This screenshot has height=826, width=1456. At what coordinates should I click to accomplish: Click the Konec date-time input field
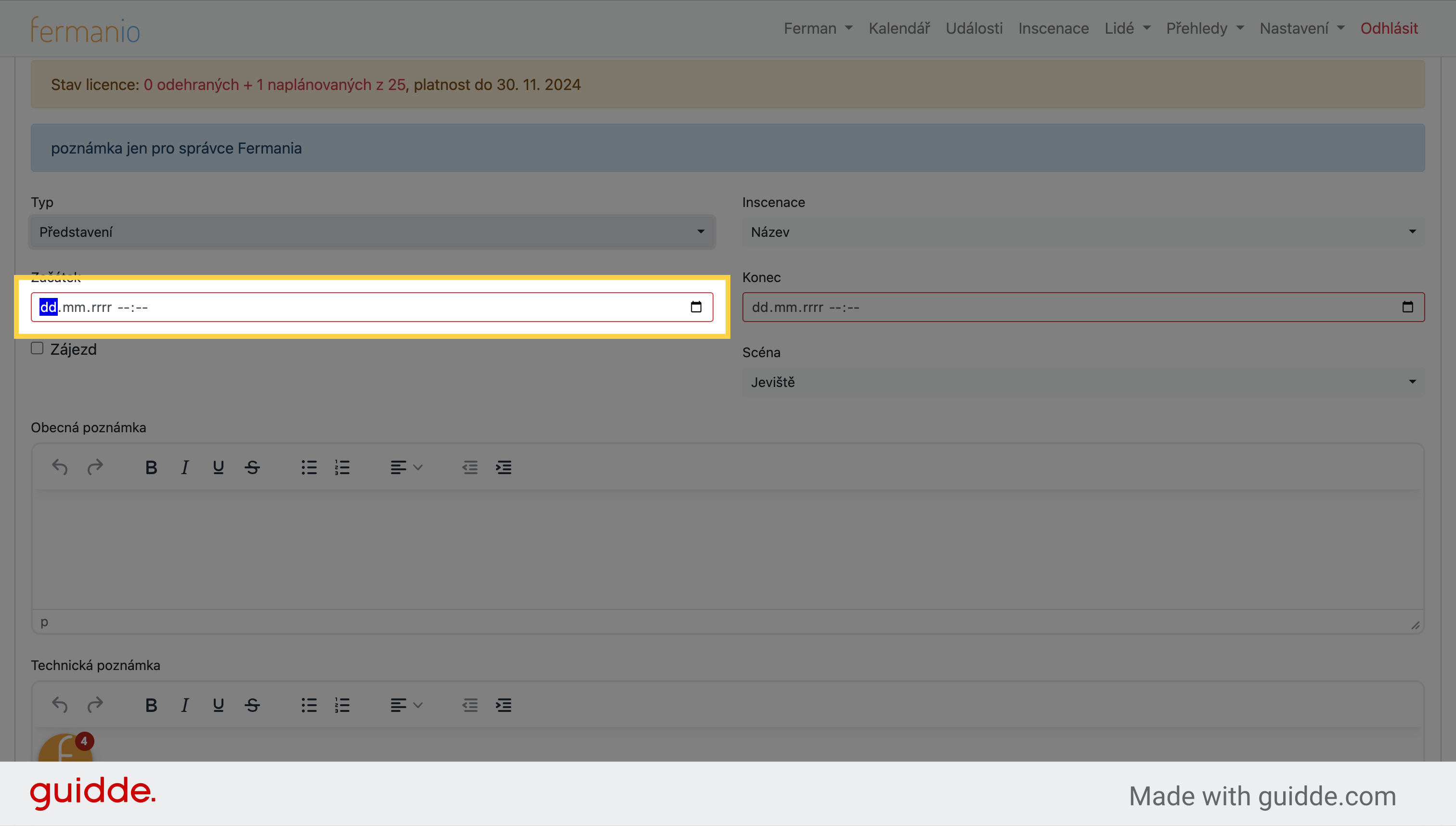point(1083,307)
